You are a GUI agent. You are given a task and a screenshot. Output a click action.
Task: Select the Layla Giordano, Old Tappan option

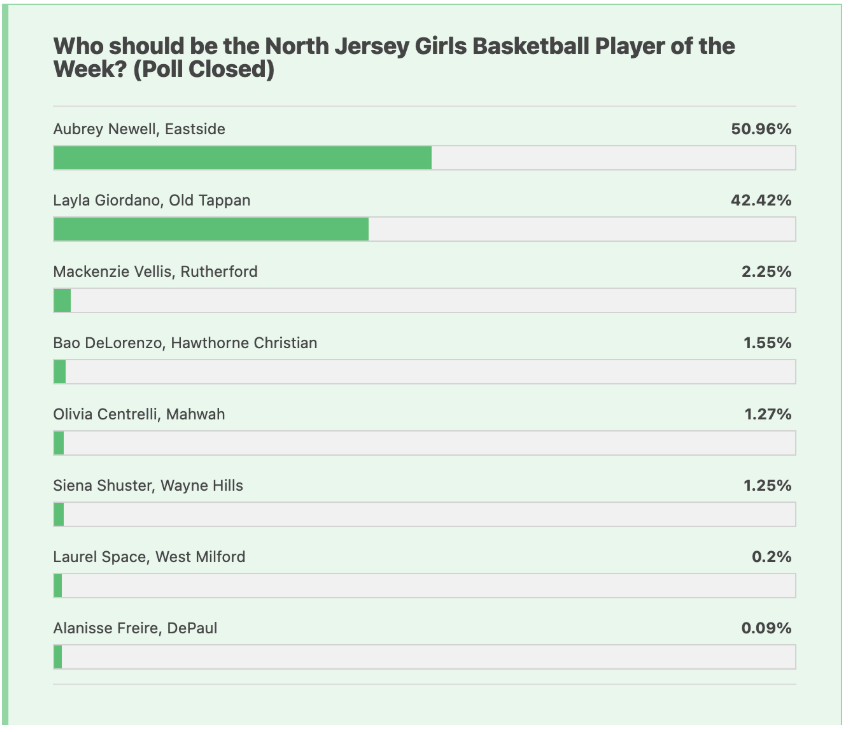152,200
